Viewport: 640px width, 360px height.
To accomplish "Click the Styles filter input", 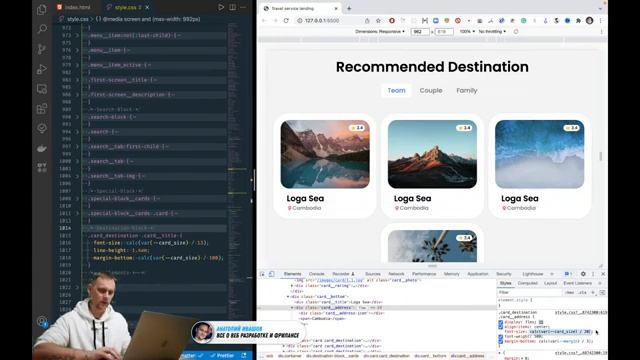I will click(530, 292).
